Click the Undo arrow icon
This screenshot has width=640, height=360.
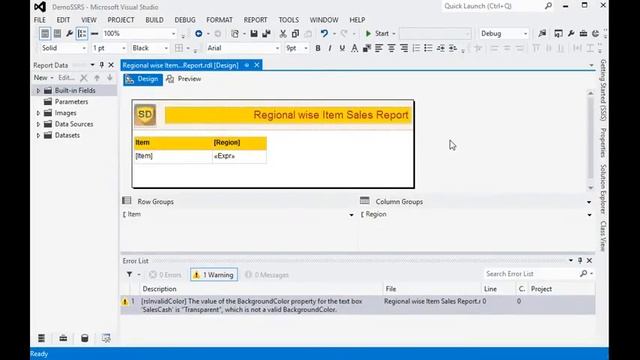pos(324,33)
